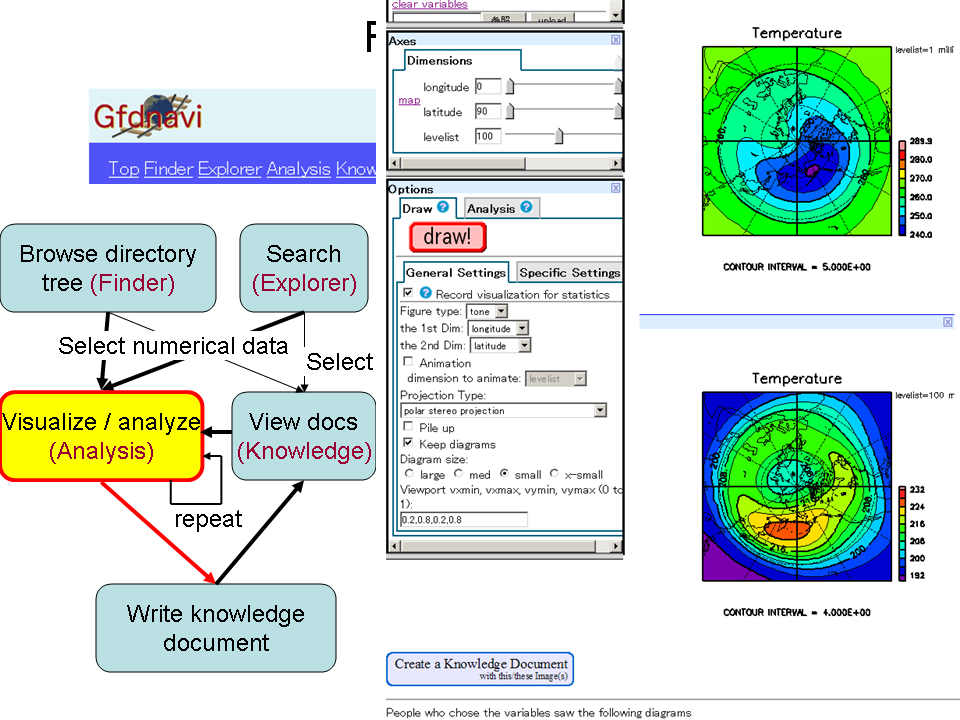Click the bottom Temperature polar plot

pos(797,486)
